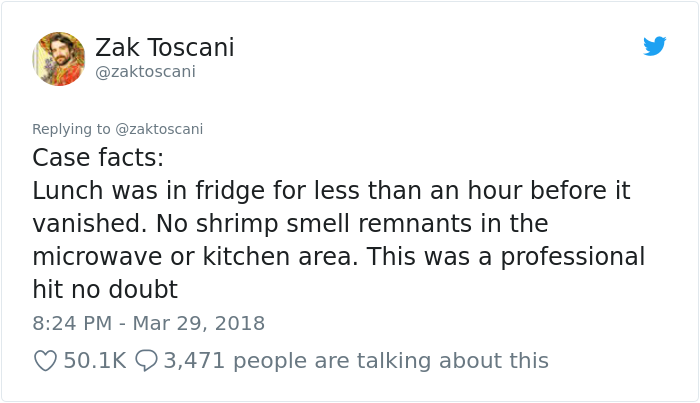Viewport: 700px width, 403px height.
Task: Click the display name Zak Toscani
Action: pos(164,47)
